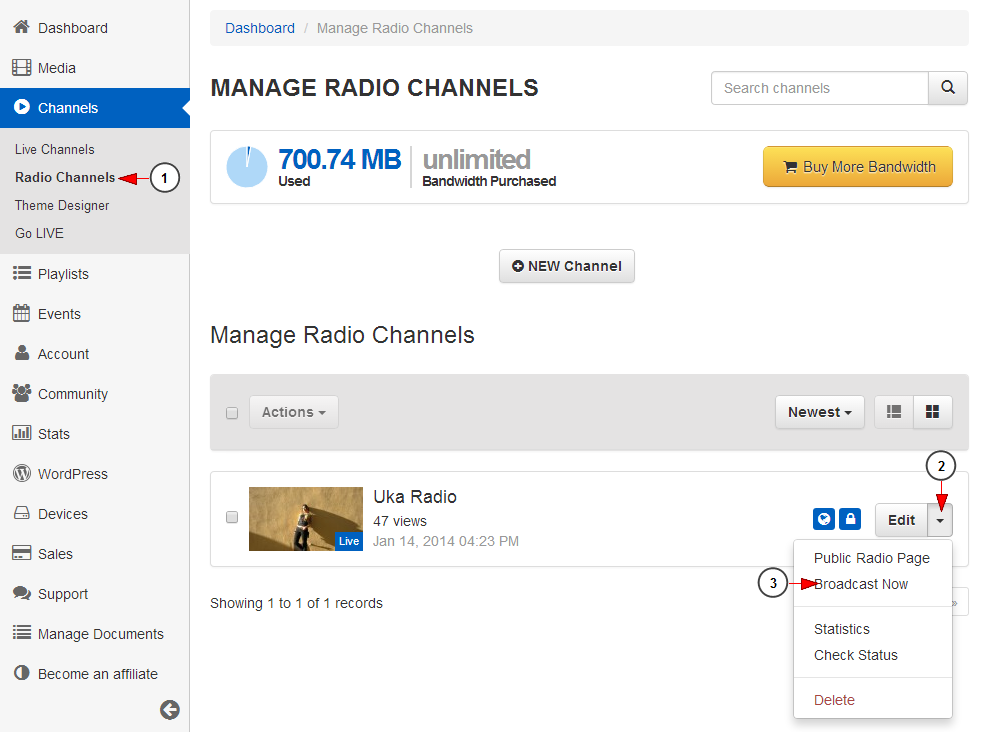
Task: Choose Check Status in the dropdown menu
Action: [855, 655]
